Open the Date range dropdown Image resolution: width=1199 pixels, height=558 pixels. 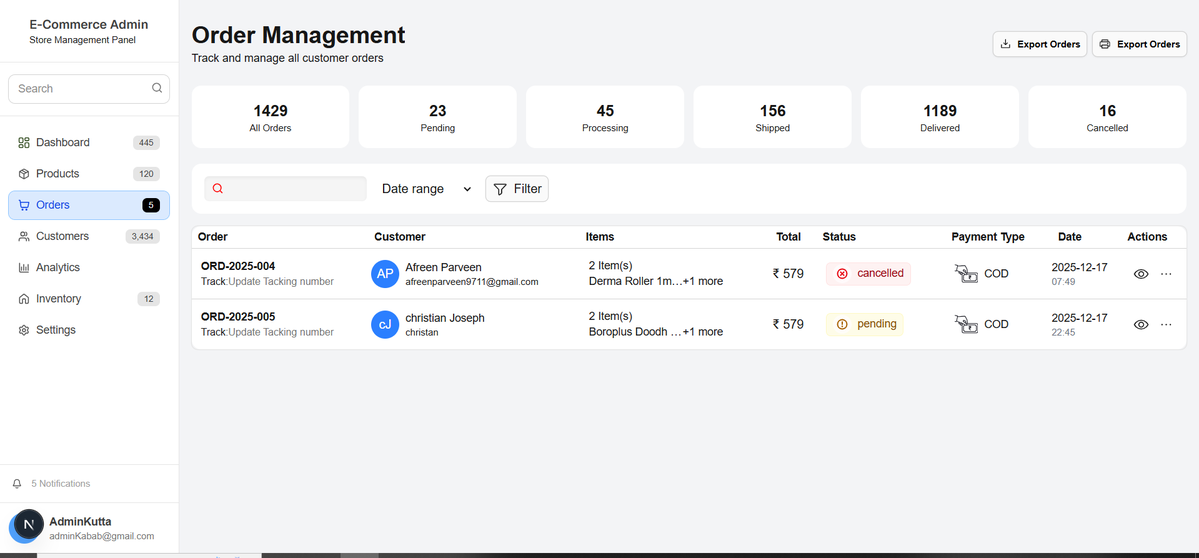tap(427, 189)
